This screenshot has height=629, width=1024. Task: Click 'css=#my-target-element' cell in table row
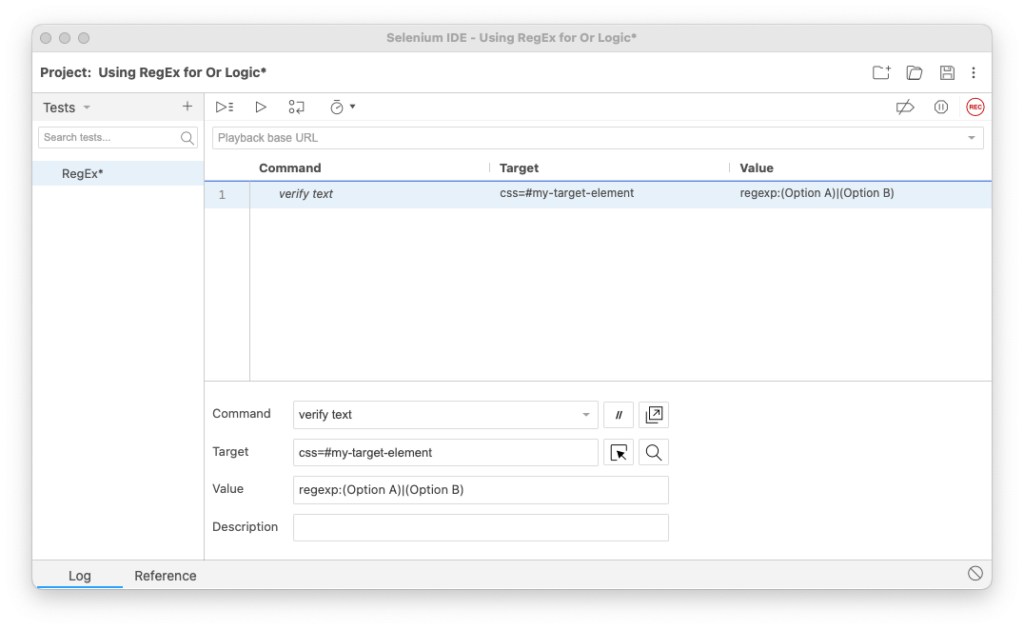[x=567, y=193]
